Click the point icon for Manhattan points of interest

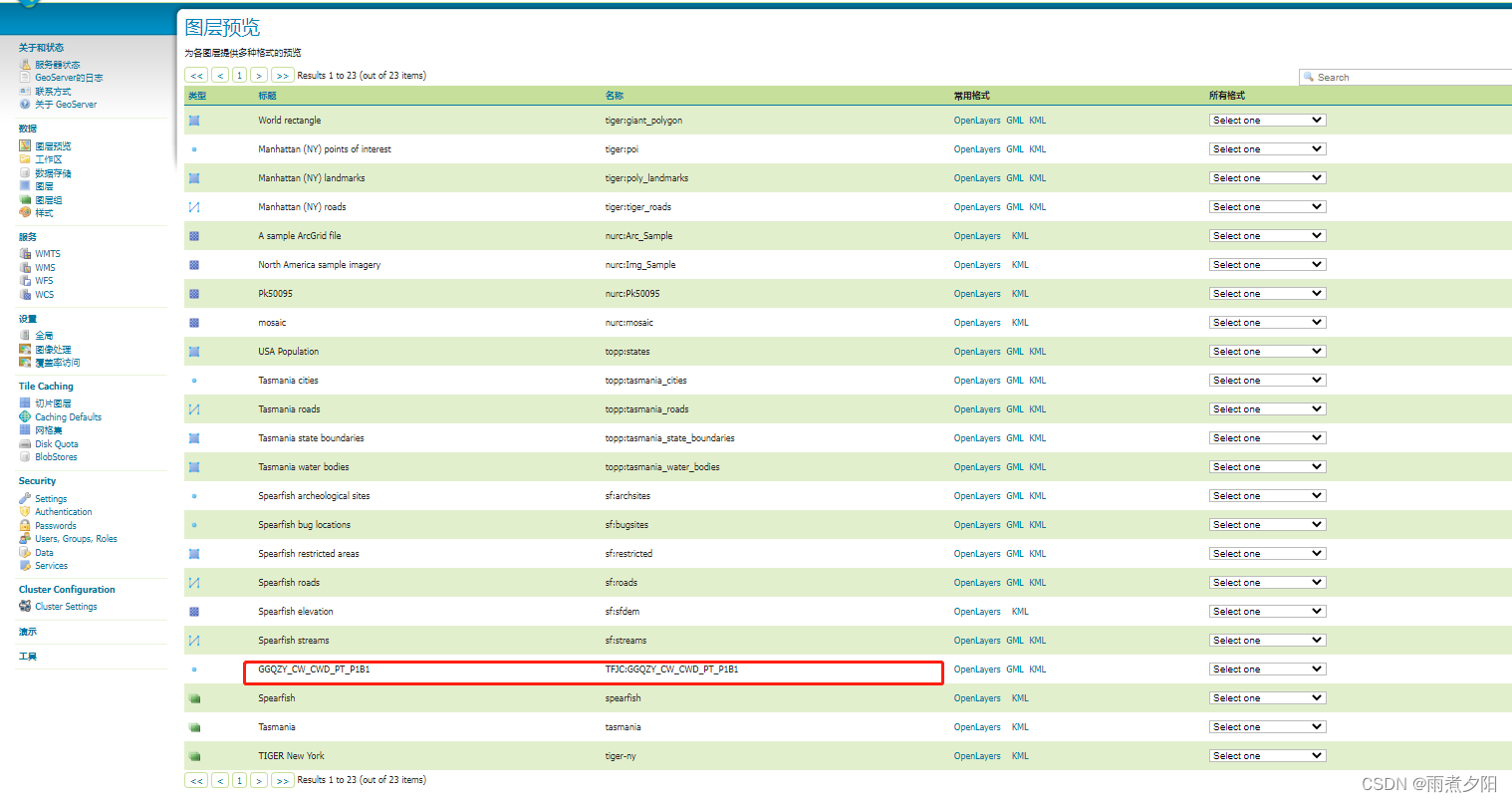click(194, 149)
